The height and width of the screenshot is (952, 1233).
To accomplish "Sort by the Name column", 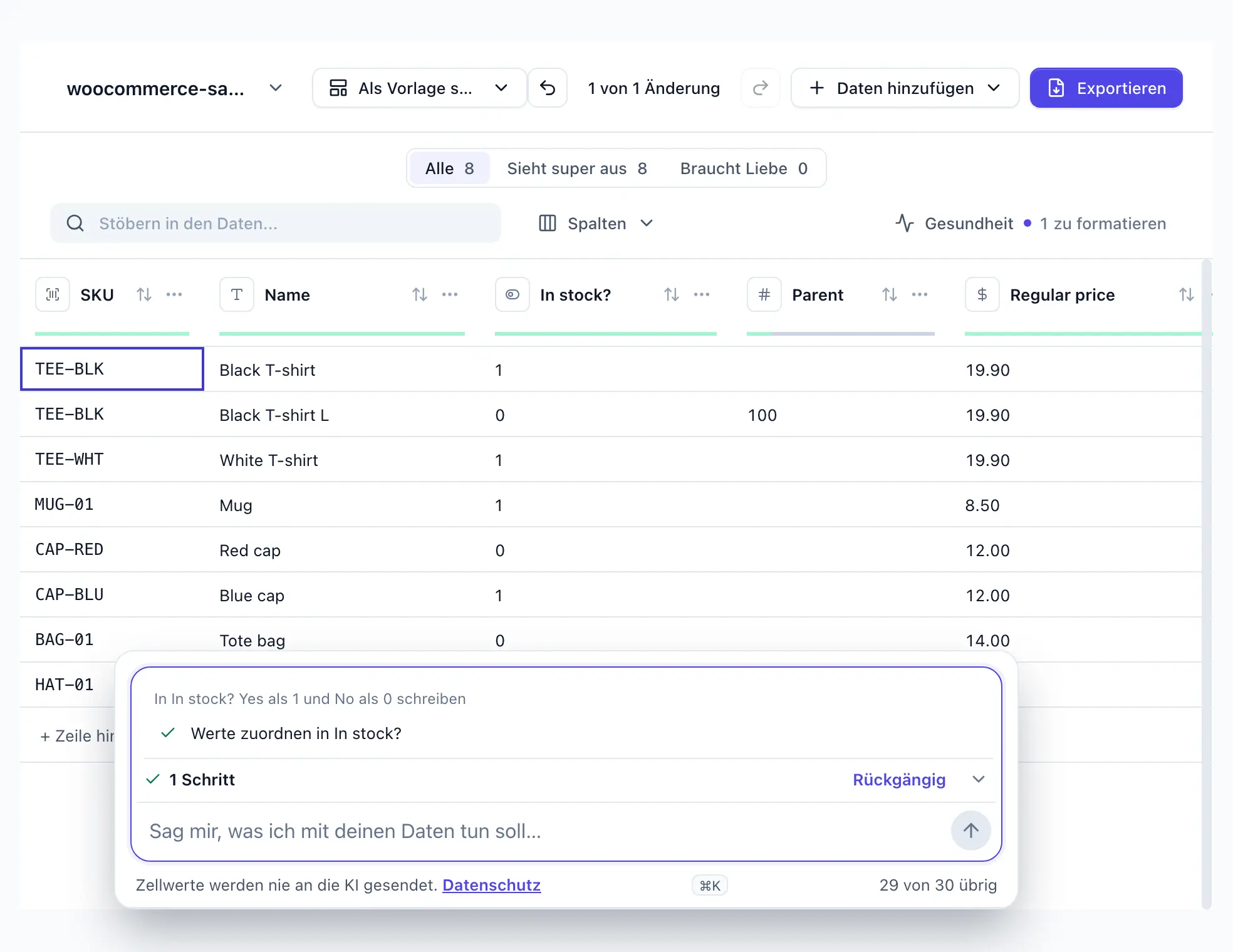I will coord(420,294).
